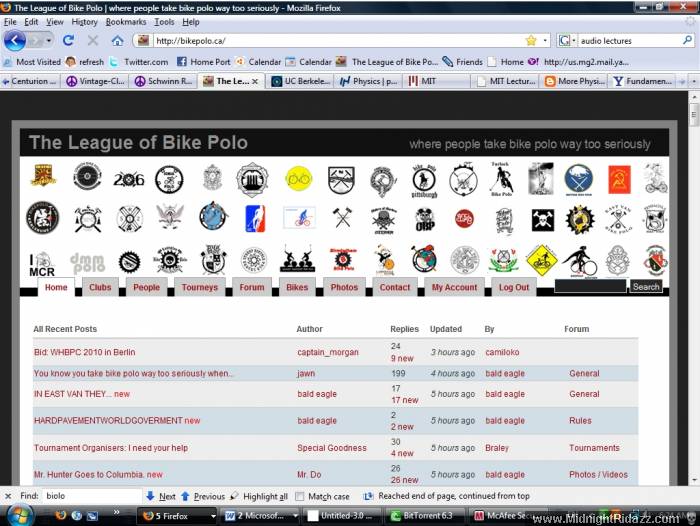Open the Tools menu
The height and width of the screenshot is (526, 700).
click(x=164, y=22)
